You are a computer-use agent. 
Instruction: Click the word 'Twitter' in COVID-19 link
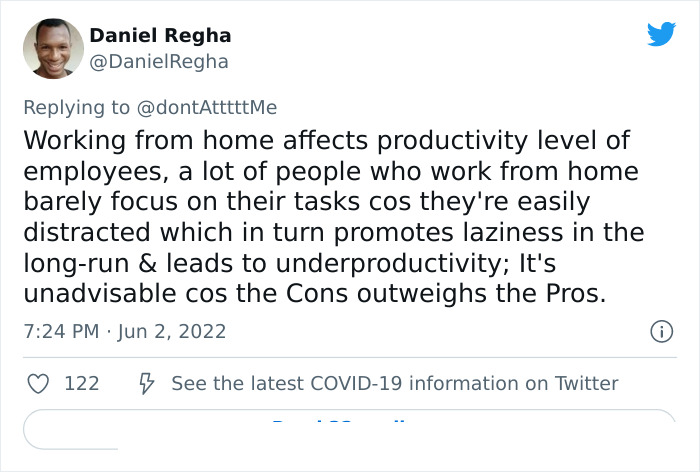coord(585,383)
